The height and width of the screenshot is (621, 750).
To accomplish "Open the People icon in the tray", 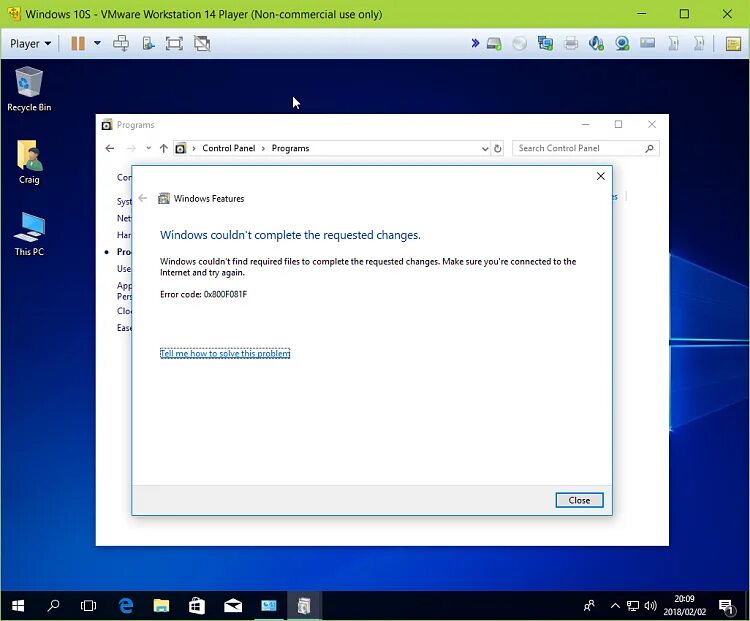I will pyautogui.click(x=589, y=606).
